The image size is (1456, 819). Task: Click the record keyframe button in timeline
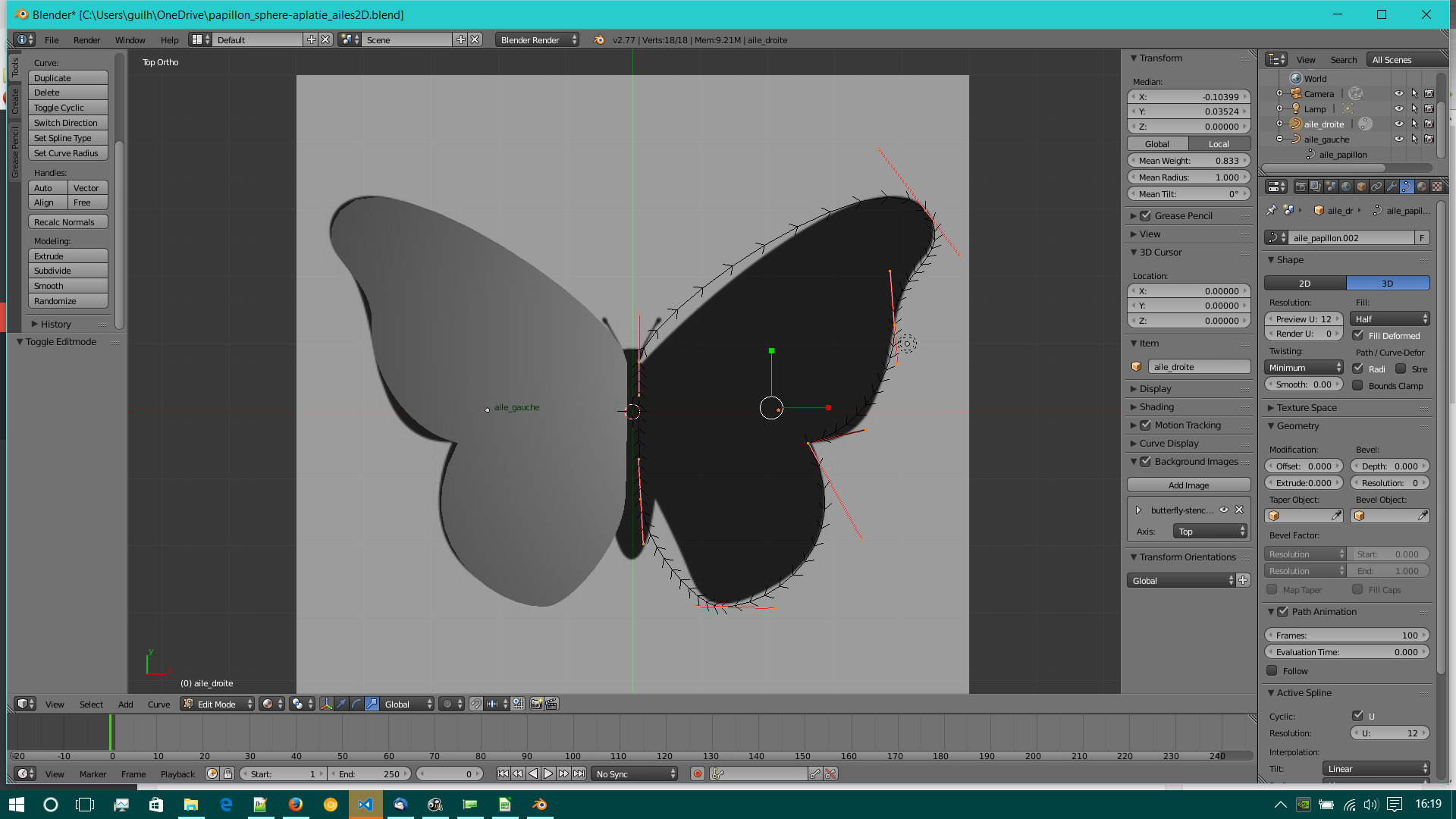click(x=698, y=774)
